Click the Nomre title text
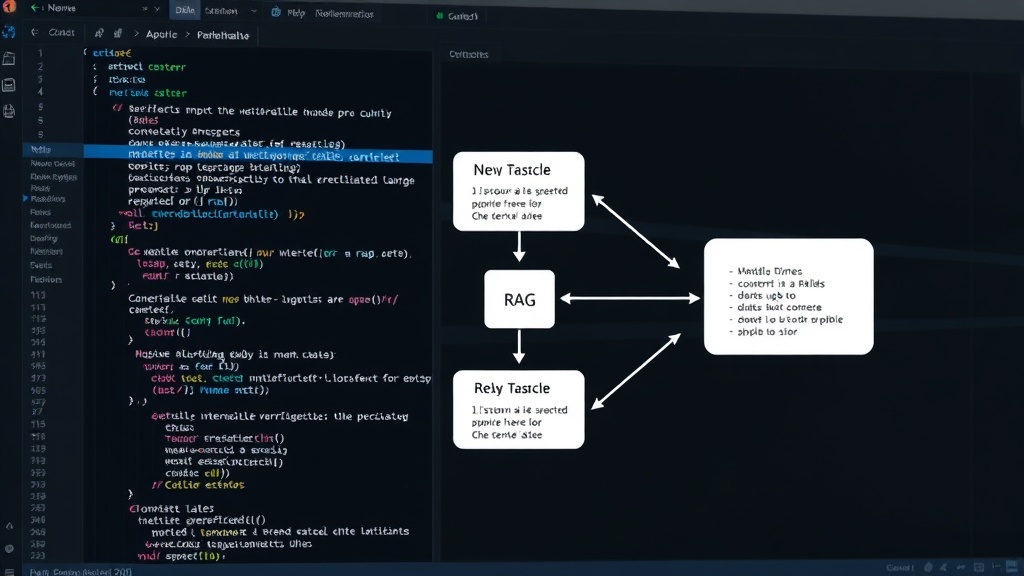The height and width of the screenshot is (576, 1024). click(61, 8)
